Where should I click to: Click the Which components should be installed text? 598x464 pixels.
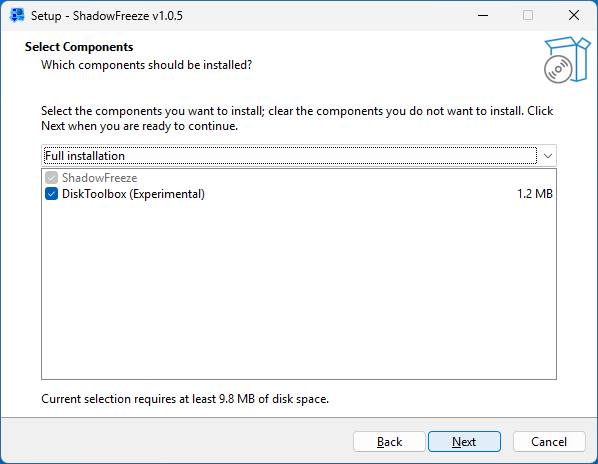(x=146, y=65)
